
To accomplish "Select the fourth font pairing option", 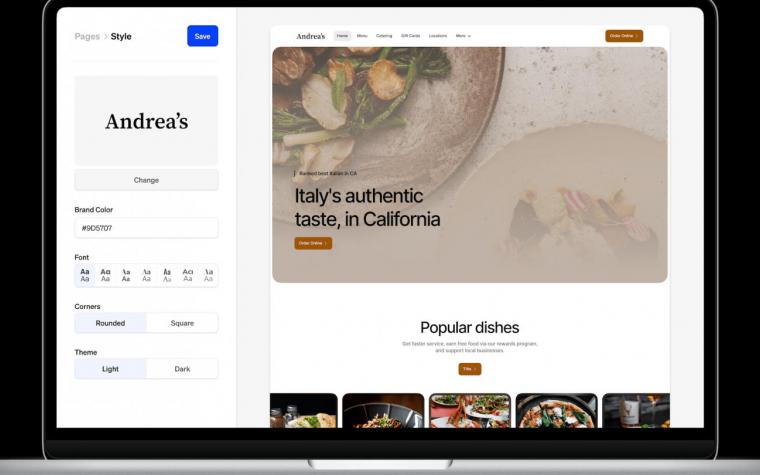I will click(x=146, y=275).
